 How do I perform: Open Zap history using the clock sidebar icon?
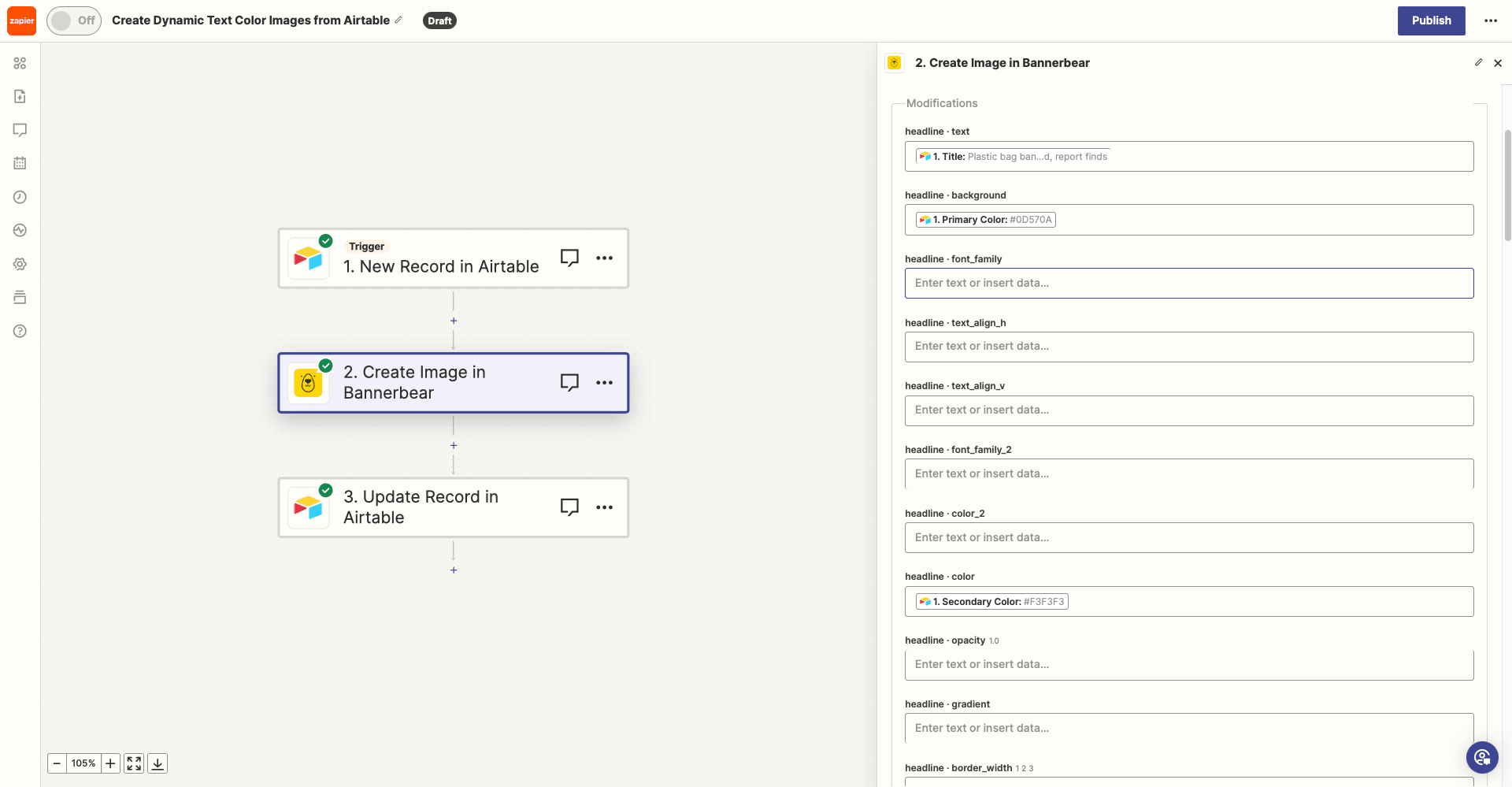coord(20,197)
